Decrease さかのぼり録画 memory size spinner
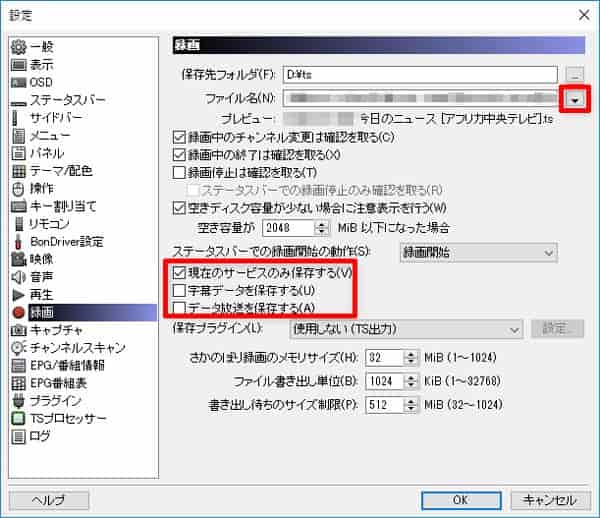600x518 pixels. [x=411, y=362]
